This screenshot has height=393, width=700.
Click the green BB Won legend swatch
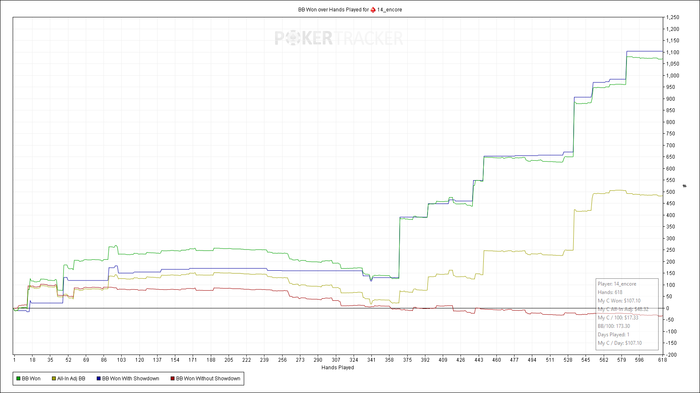tap(18, 378)
